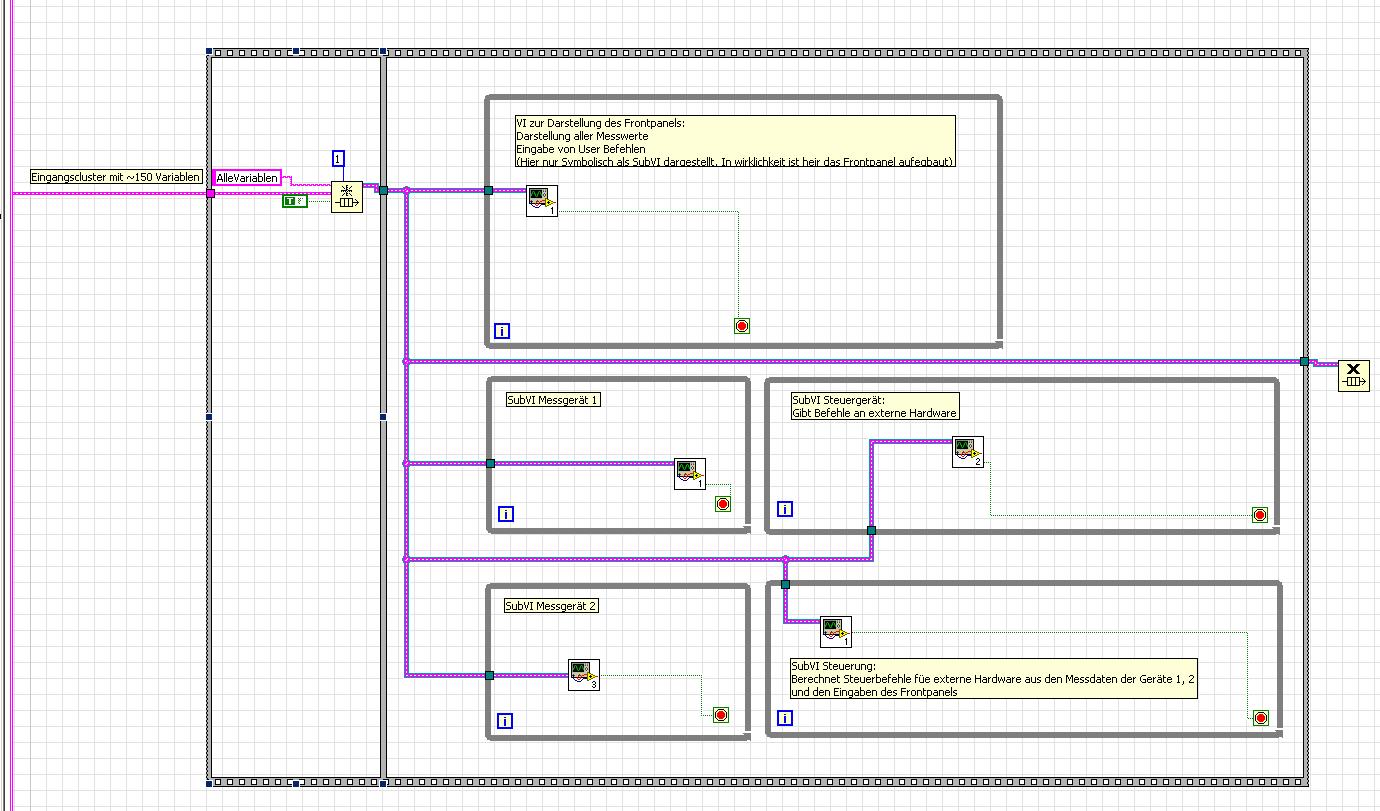This screenshot has width=1380, height=811.
Task: Click the input tunnel of Frontpanel display loop
Action: [488, 190]
